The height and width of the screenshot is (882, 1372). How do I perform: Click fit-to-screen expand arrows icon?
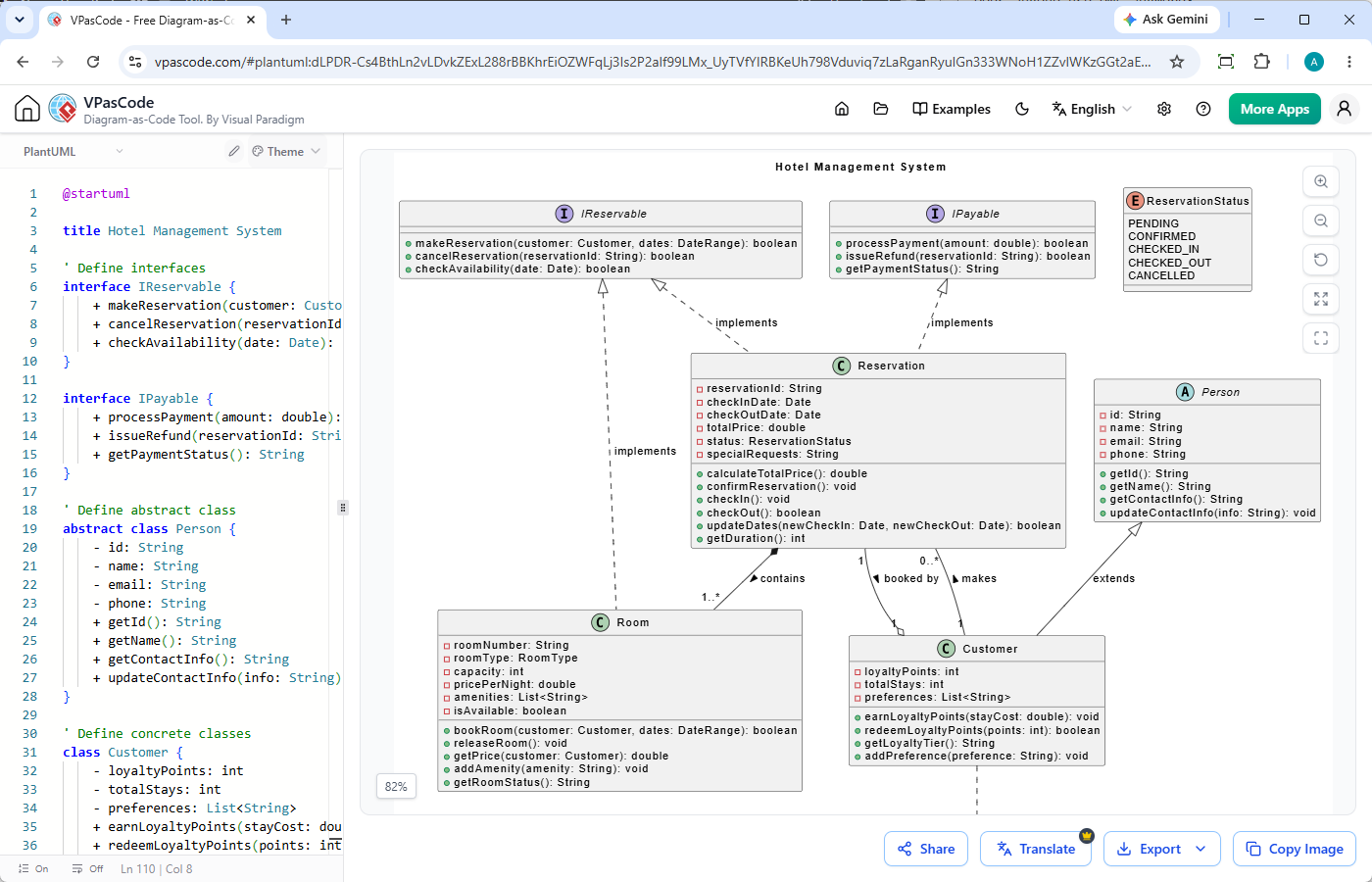[x=1321, y=299]
